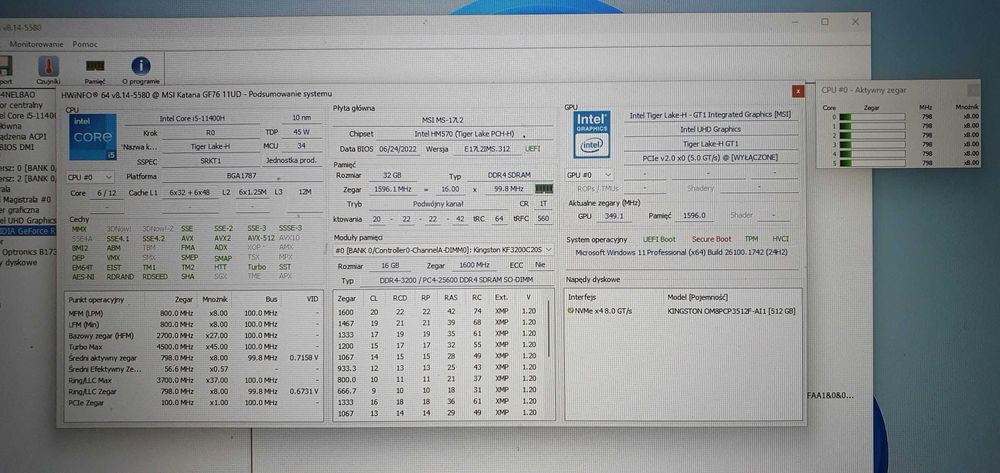Select the 1600 XMP timing row

(x=439, y=311)
